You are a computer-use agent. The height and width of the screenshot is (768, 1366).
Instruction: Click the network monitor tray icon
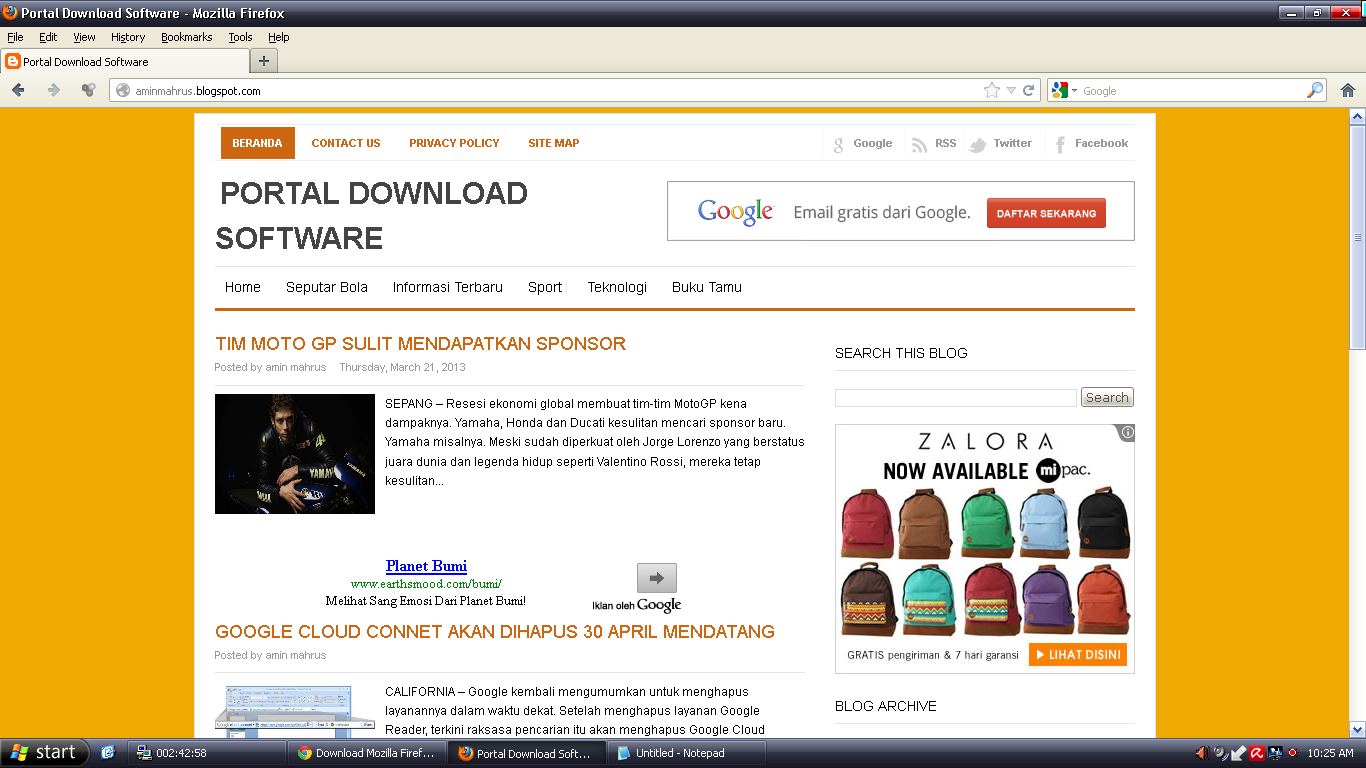pyautogui.click(x=1274, y=753)
